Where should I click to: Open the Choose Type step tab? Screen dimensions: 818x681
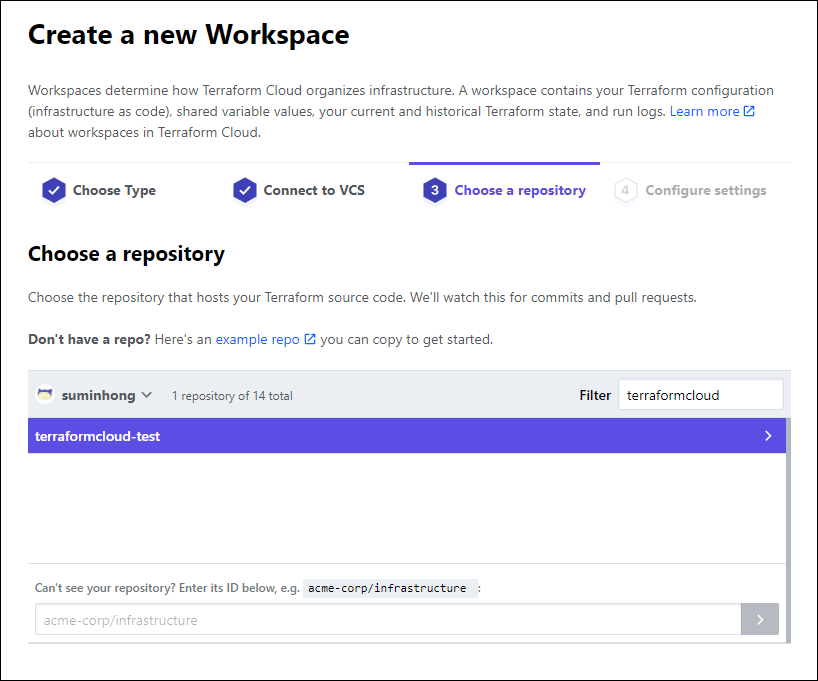(99, 190)
